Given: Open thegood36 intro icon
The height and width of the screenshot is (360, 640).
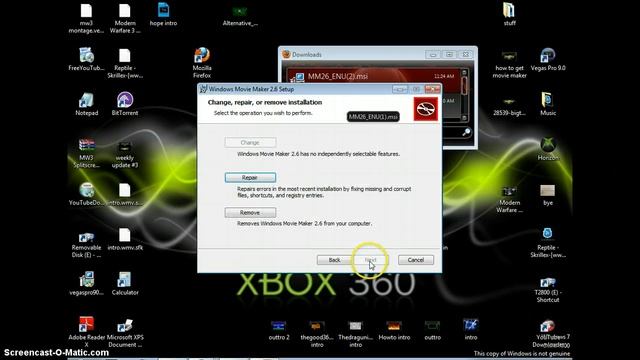Looking at the screenshot, I should click(317, 326).
